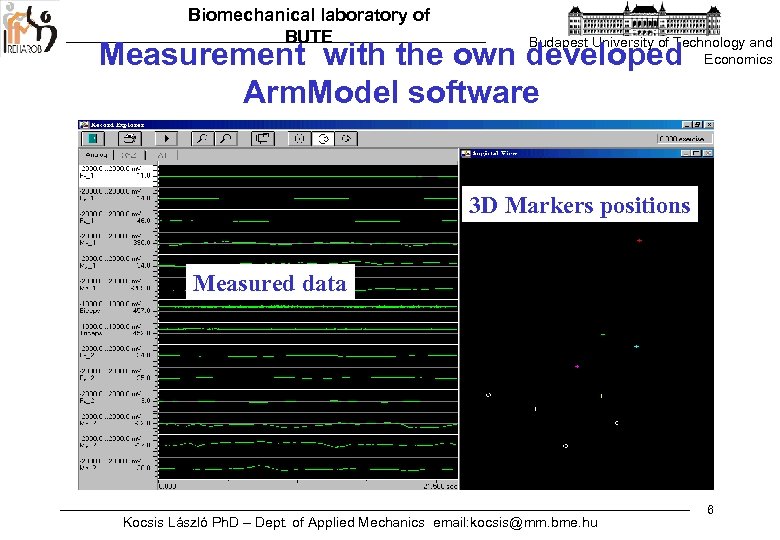Click the time axis end label in seconds

tap(440, 486)
